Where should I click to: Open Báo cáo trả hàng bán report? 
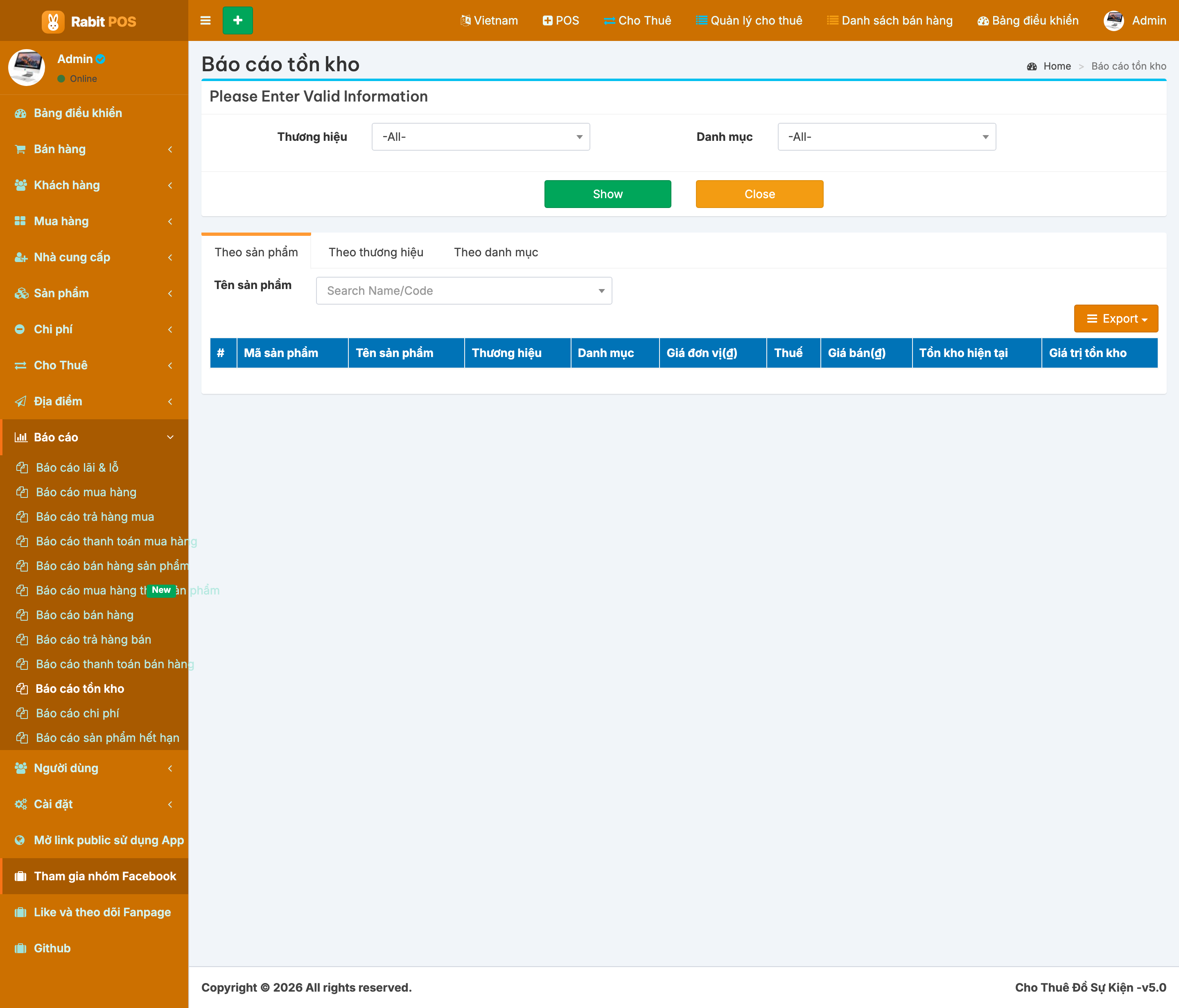(93, 640)
